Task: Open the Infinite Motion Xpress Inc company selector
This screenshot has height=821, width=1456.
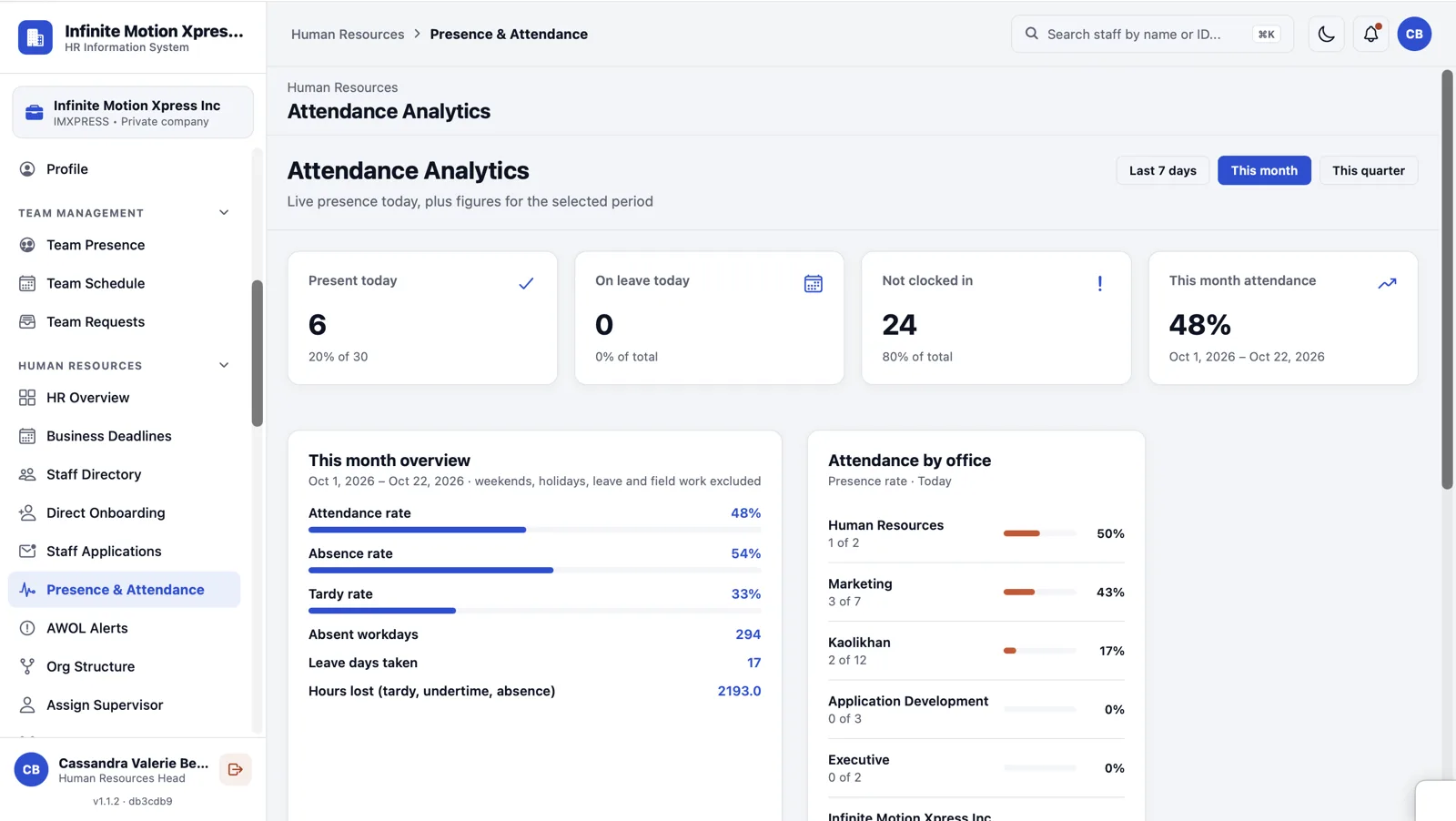Action: click(133, 113)
